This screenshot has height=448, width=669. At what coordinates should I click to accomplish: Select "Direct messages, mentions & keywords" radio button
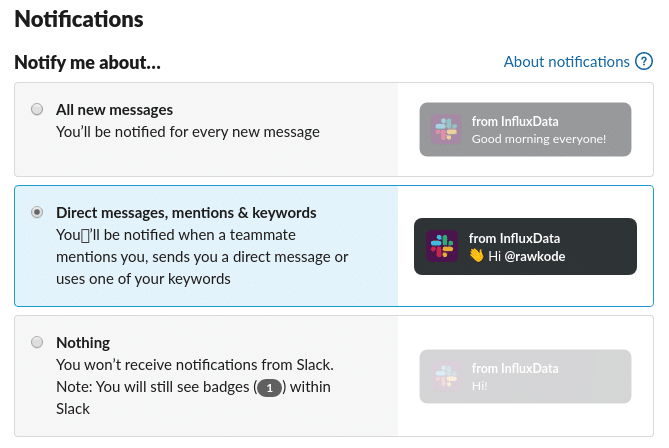click(37, 212)
